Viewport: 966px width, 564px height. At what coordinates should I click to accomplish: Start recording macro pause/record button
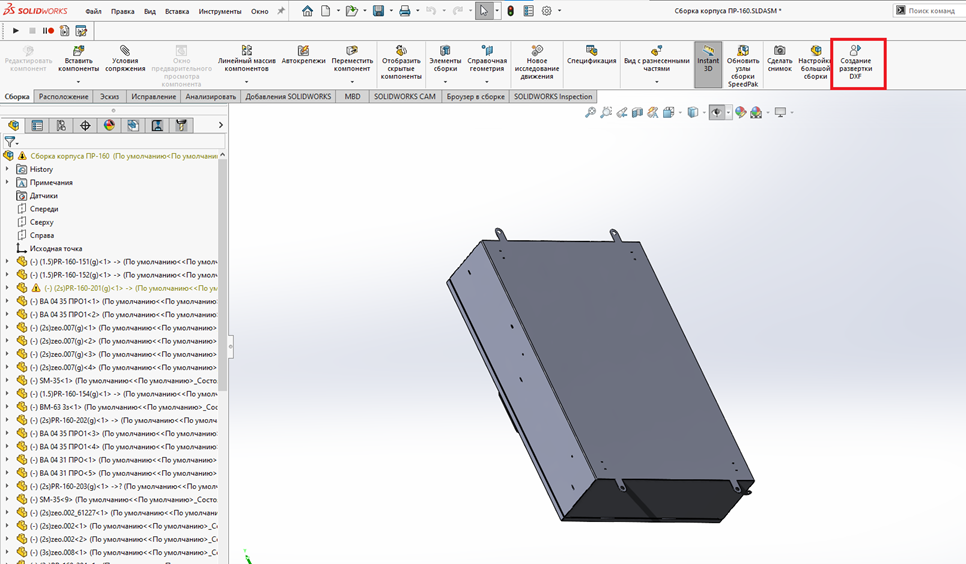click(x=48, y=30)
